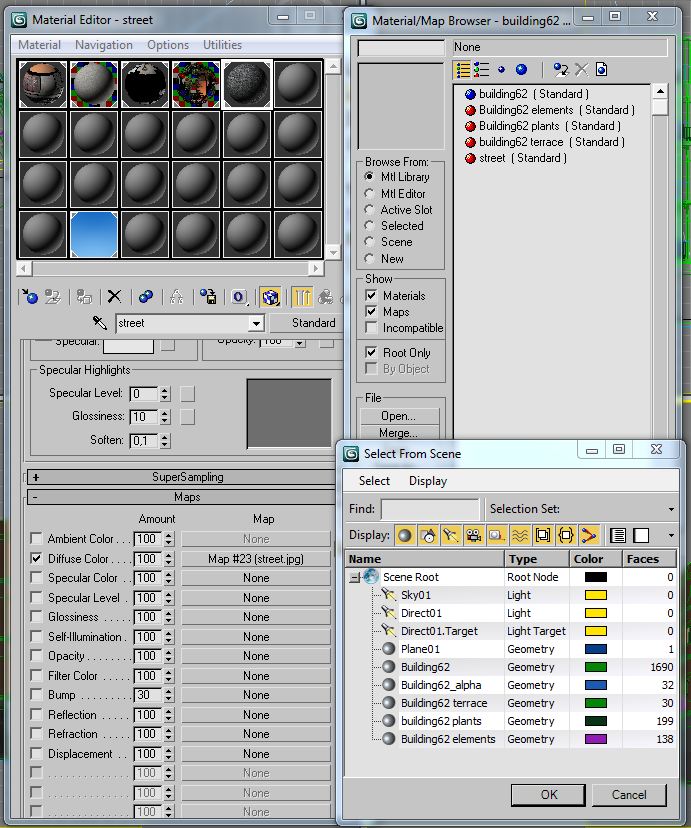This screenshot has height=828, width=691.
Task: Click Open... button in File group
Action: pos(399,416)
